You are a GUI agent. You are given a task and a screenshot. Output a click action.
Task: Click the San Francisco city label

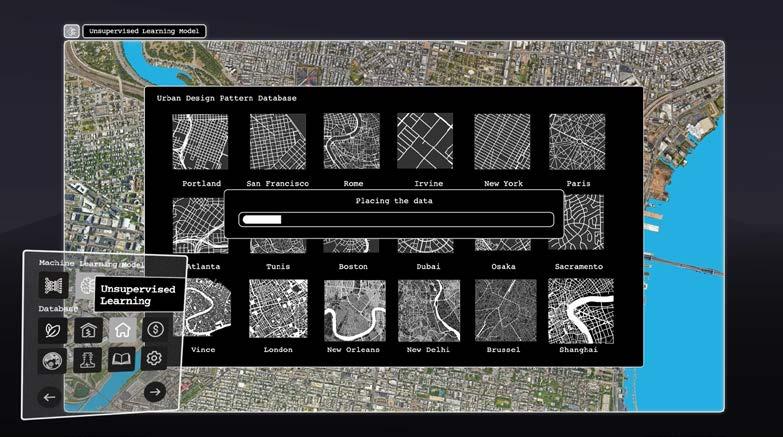pos(278,184)
